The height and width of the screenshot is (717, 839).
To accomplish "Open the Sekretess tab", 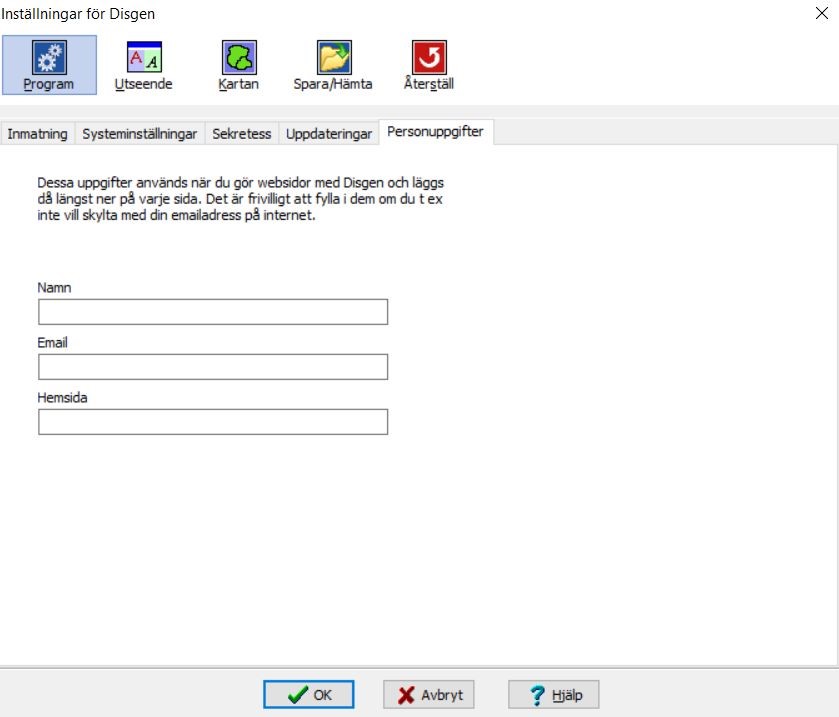I will click(x=242, y=133).
